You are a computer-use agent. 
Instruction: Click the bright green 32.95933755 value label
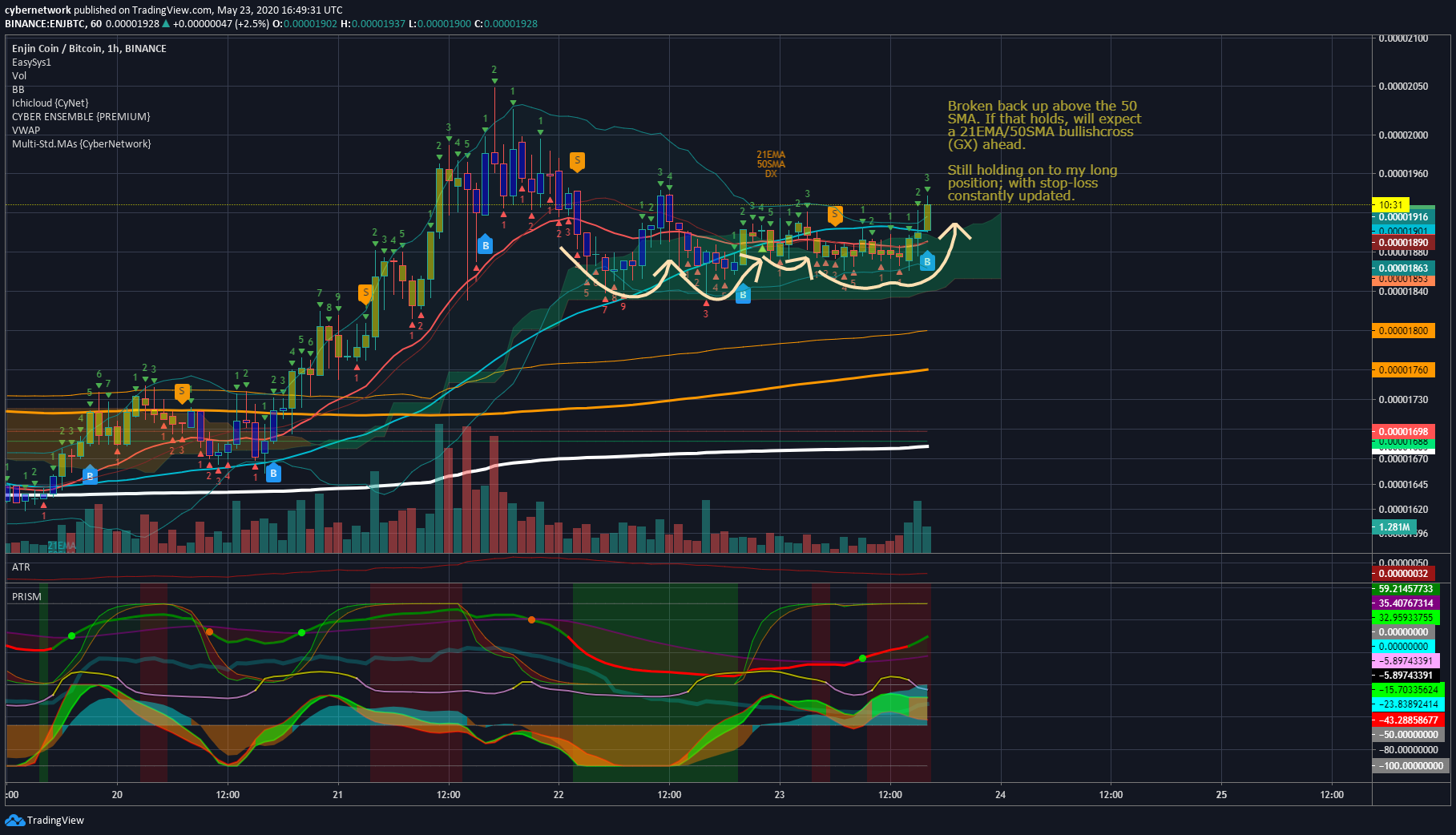click(x=1406, y=618)
